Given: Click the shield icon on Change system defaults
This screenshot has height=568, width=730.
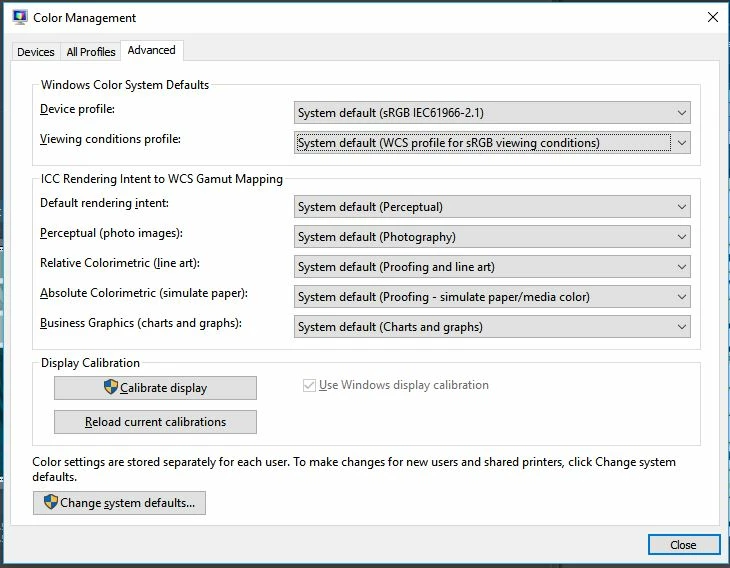Looking at the screenshot, I should click(x=50, y=502).
